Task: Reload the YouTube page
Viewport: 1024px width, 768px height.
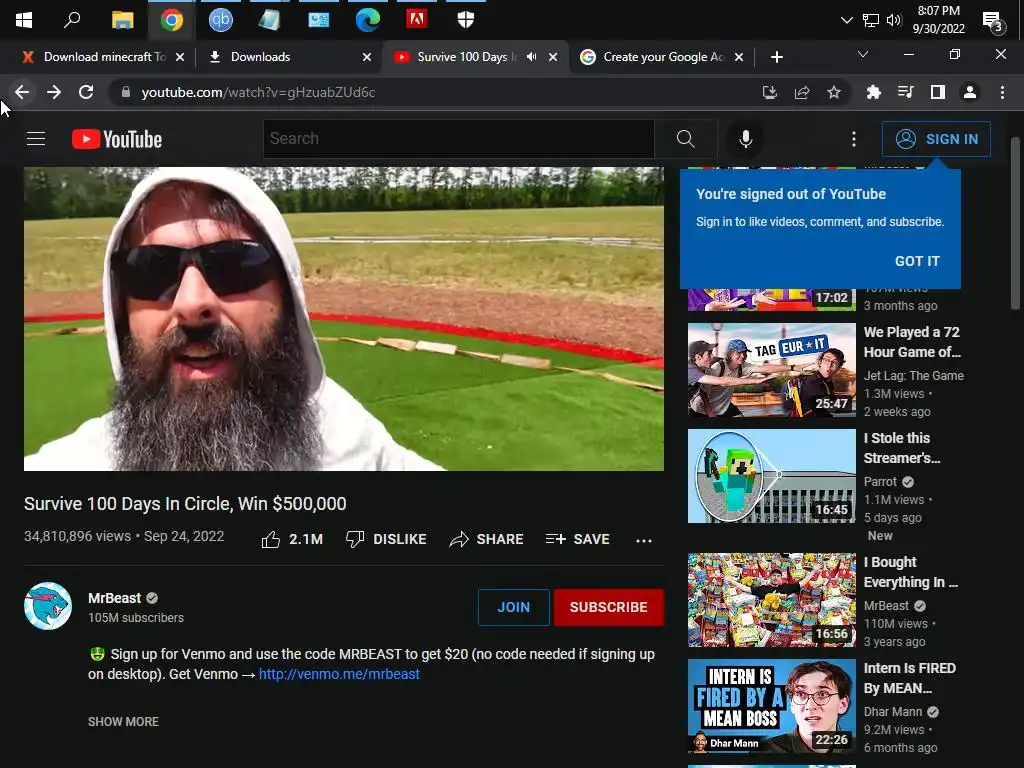Action: [86, 92]
